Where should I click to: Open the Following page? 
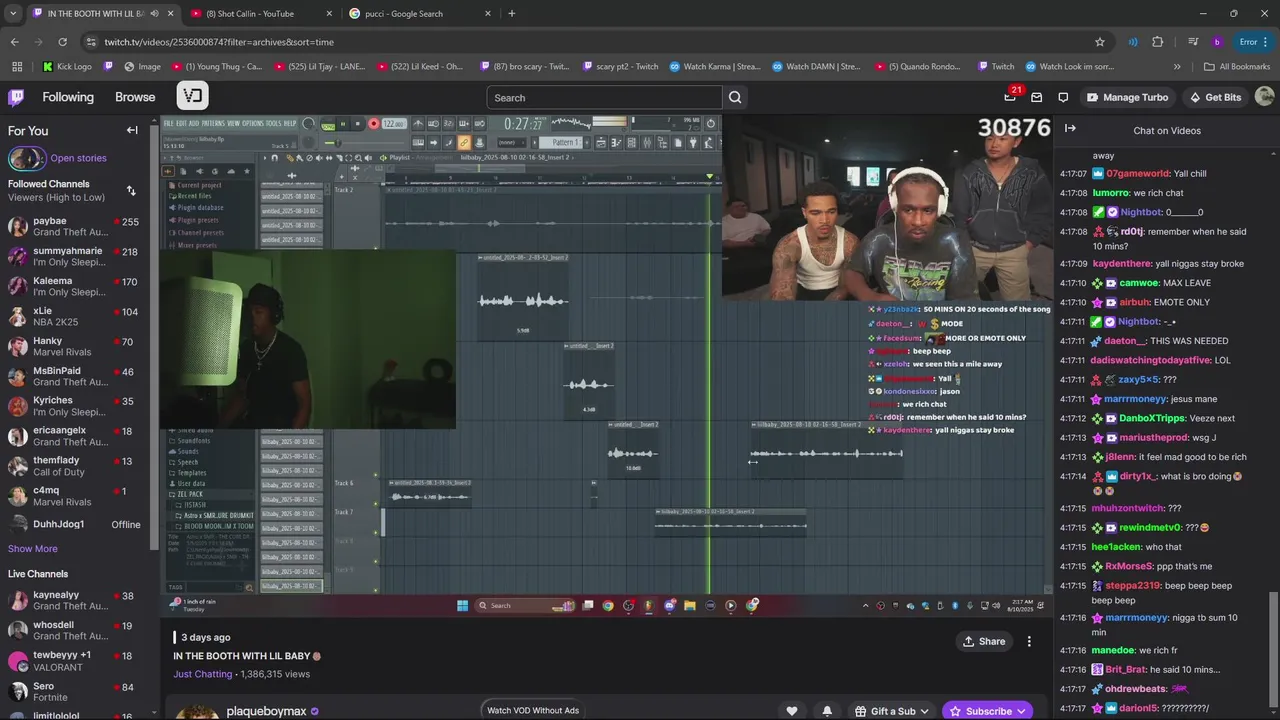click(x=68, y=97)
